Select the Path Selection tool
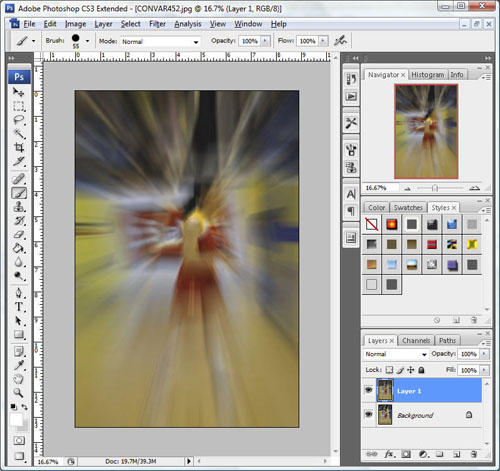The height and width of the screenshot is (471, 500). [18, 321]
